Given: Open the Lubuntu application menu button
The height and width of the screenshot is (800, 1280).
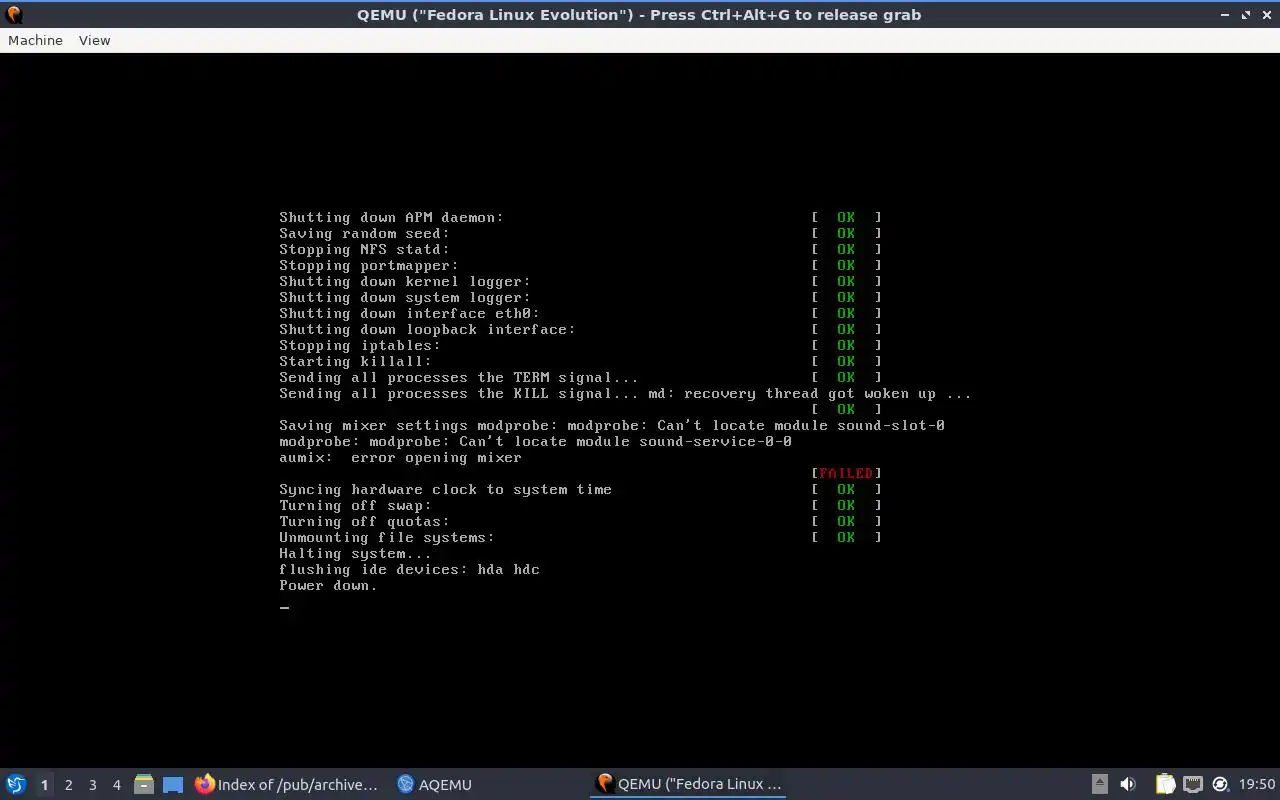Looking at the screenshot, I should tap(16, 784).
